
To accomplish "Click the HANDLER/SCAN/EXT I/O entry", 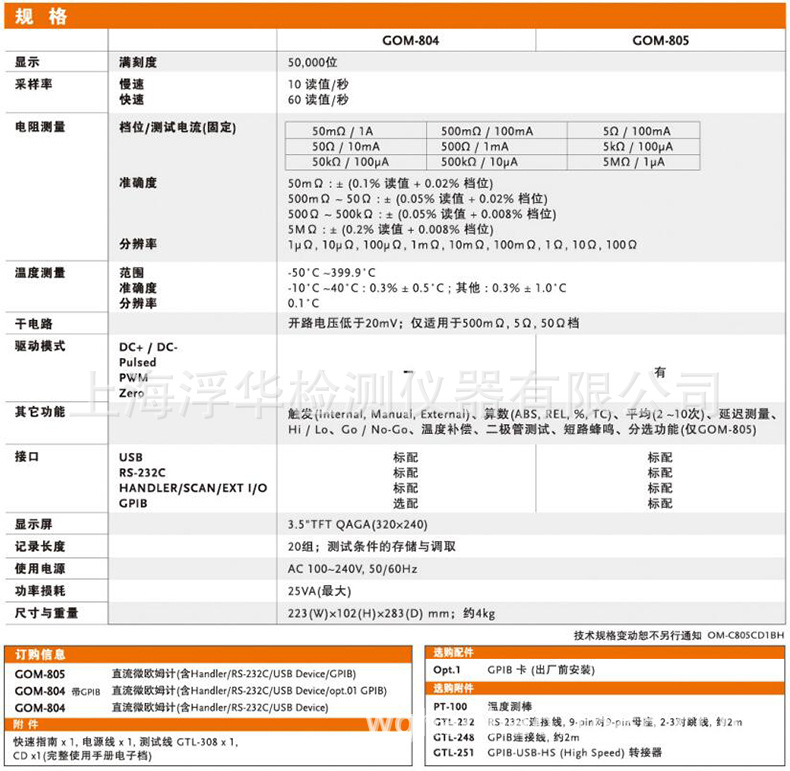I will (193, 488).
